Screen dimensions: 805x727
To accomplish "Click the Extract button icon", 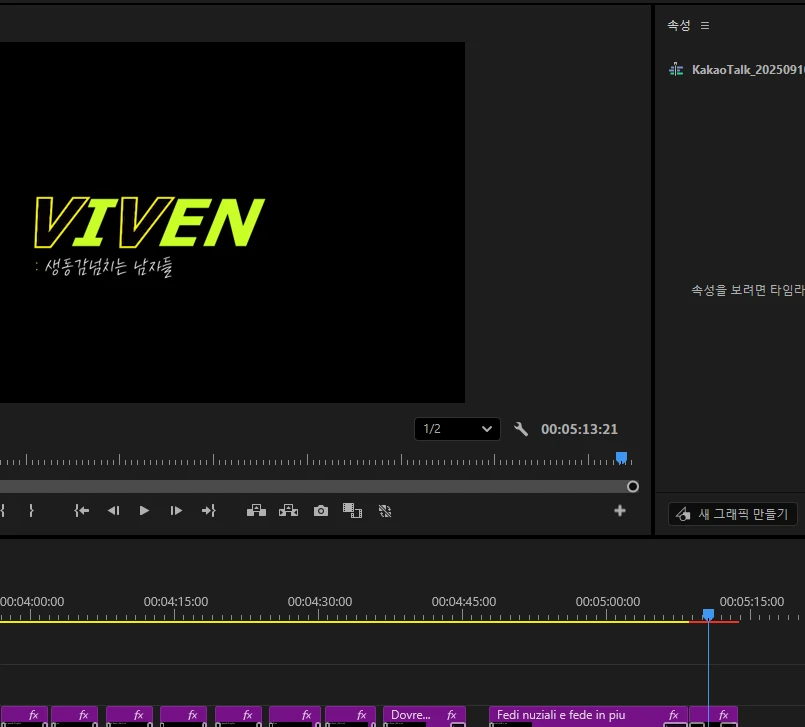I will [289, 510].
